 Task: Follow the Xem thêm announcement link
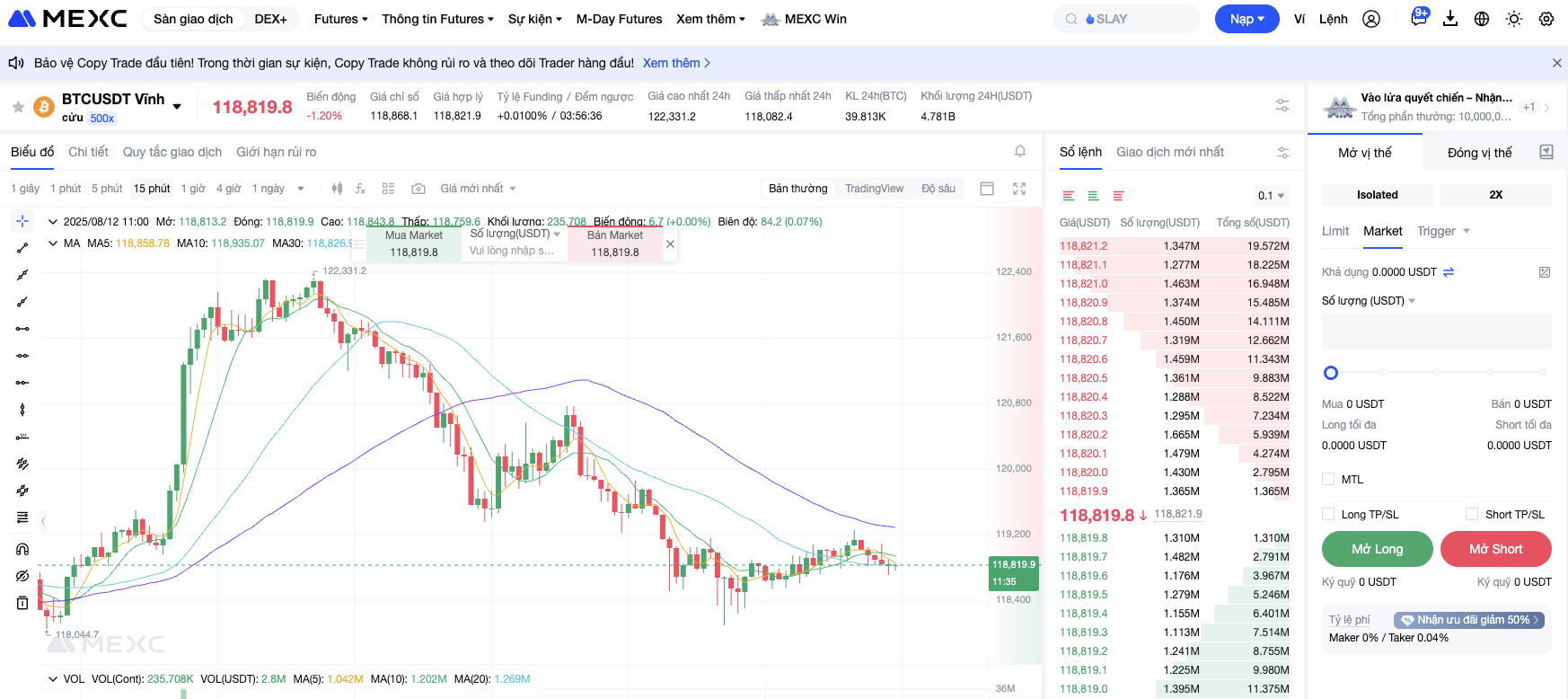click(x=676, y=63)
